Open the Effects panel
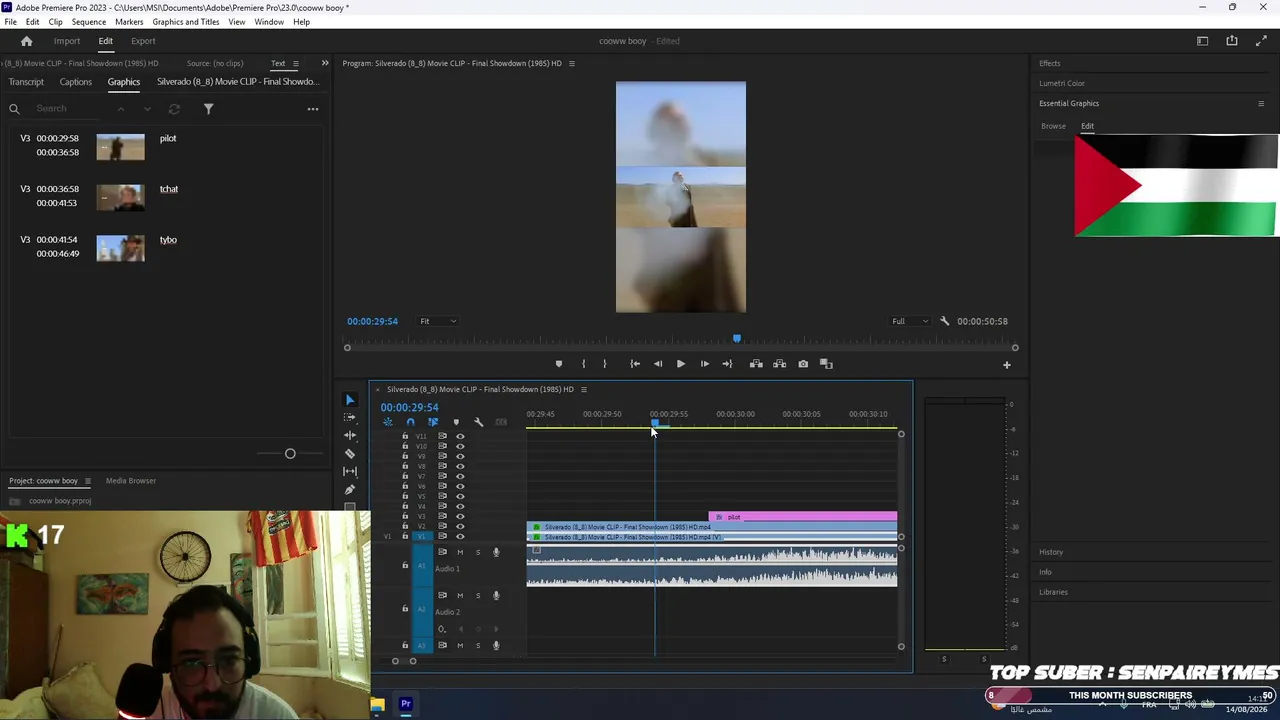Image resolution: width=1280 pixels, height=720 pixels. pos(1050,63)
